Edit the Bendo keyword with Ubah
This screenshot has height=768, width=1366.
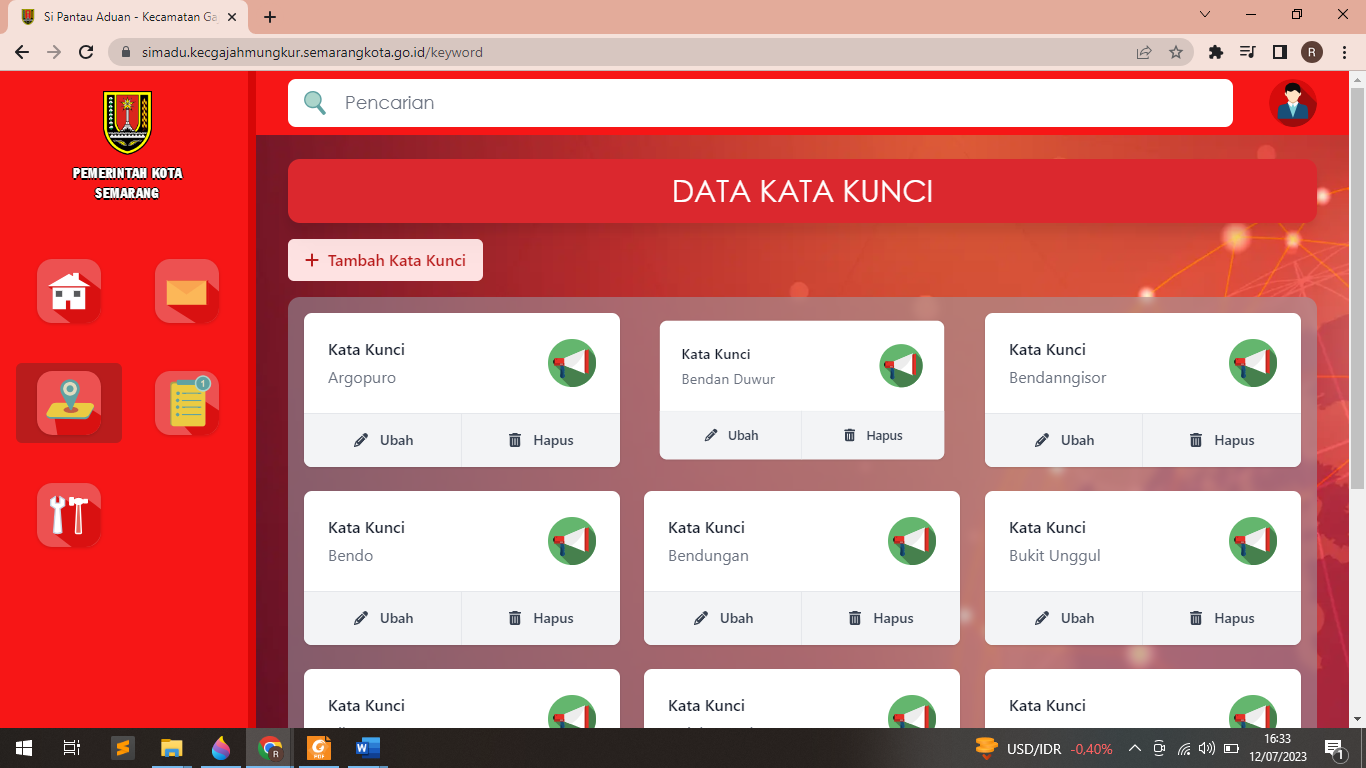[x=383, y=618]
